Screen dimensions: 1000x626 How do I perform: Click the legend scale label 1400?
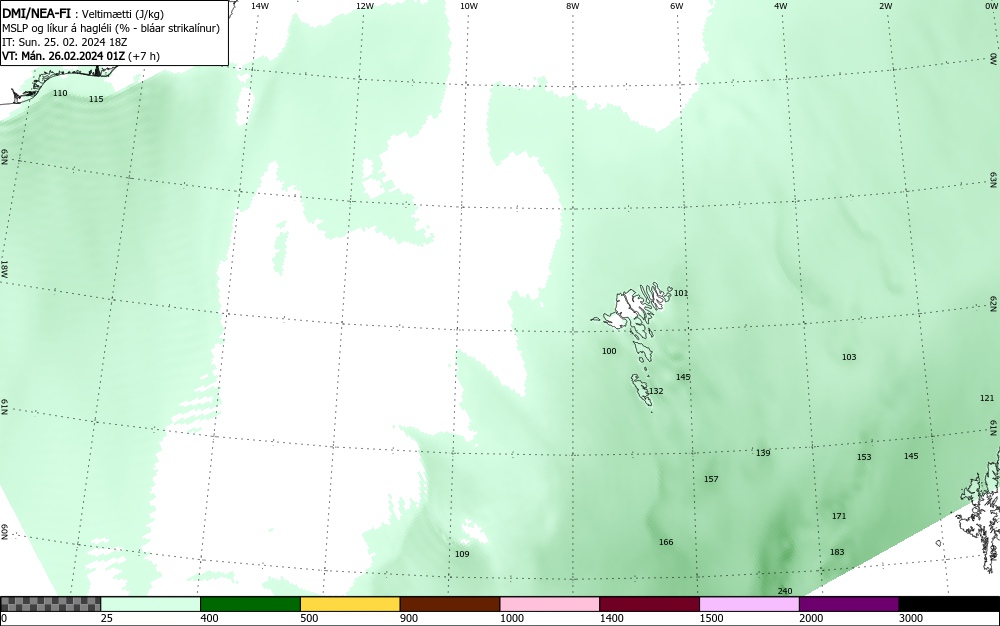[x=612, y=618]
